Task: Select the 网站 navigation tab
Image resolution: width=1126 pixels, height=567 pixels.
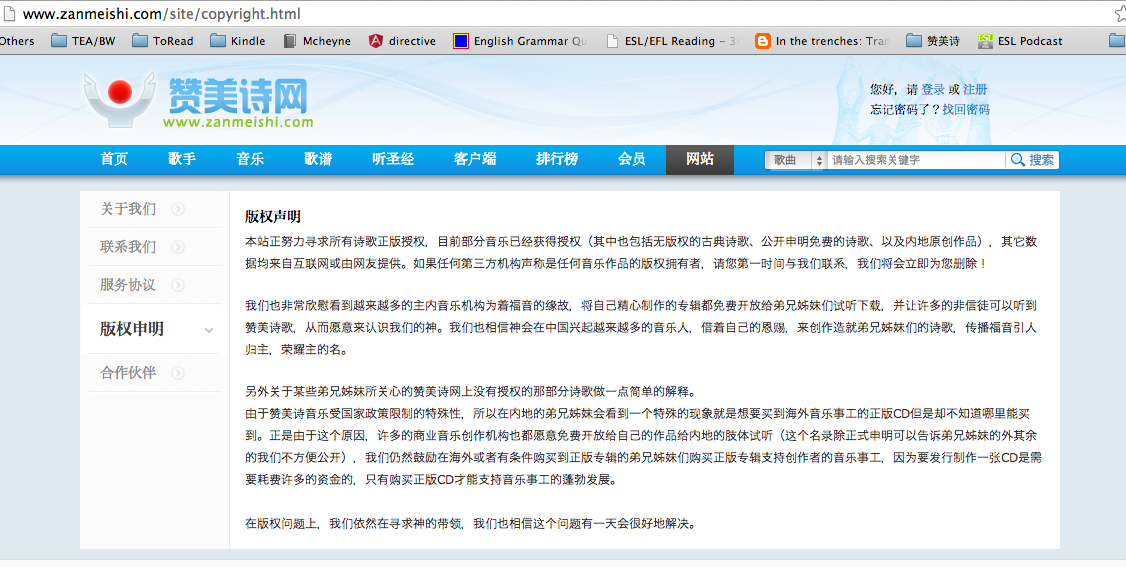Action: 700,159
